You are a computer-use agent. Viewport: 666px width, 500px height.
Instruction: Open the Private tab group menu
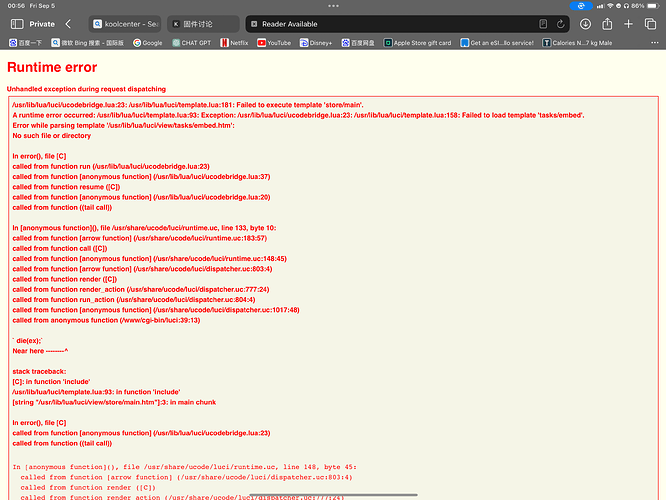tap(42, 23)
